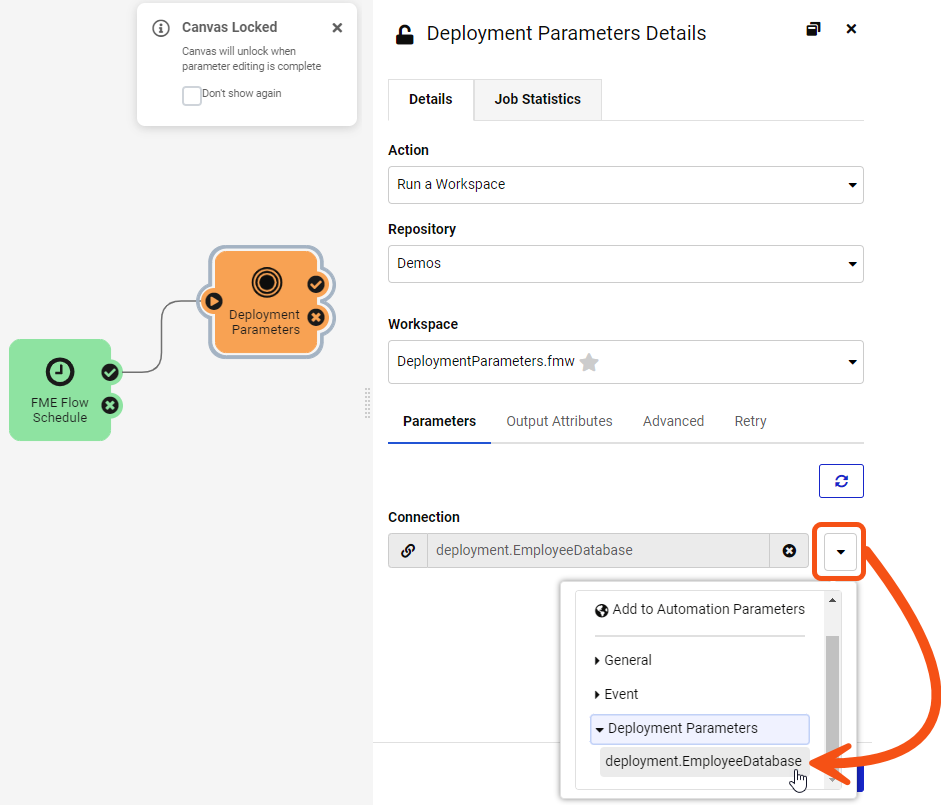Image resolution: width=941 pixels, height=805 pixels.
Task: Open the Workspace dropdown
Action: point(625,362)
